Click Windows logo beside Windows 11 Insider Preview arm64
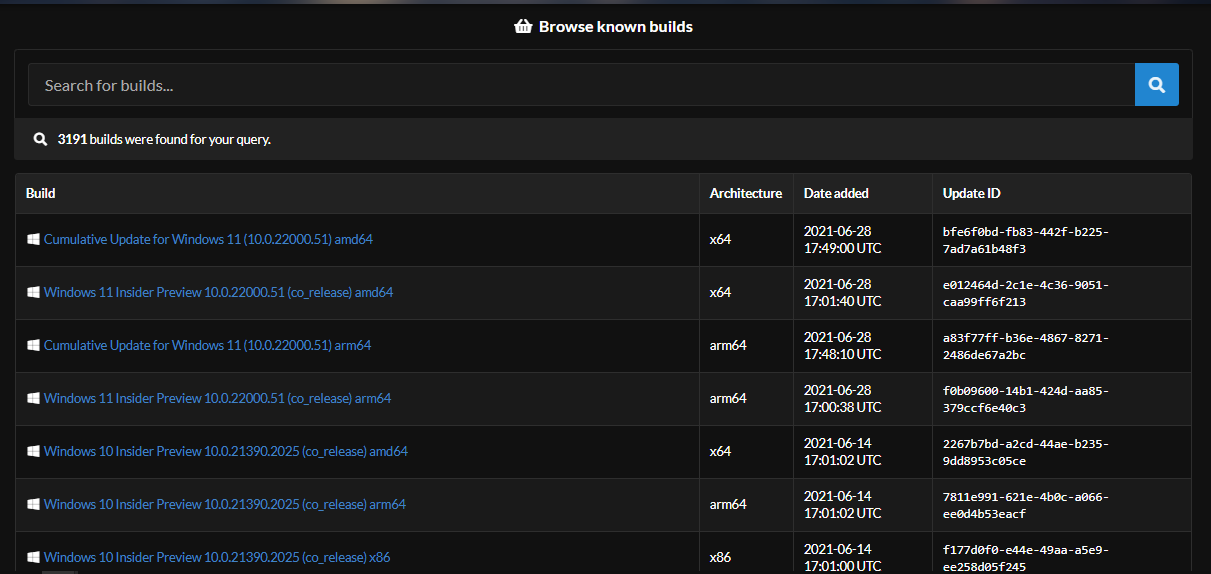 [33, 399]
